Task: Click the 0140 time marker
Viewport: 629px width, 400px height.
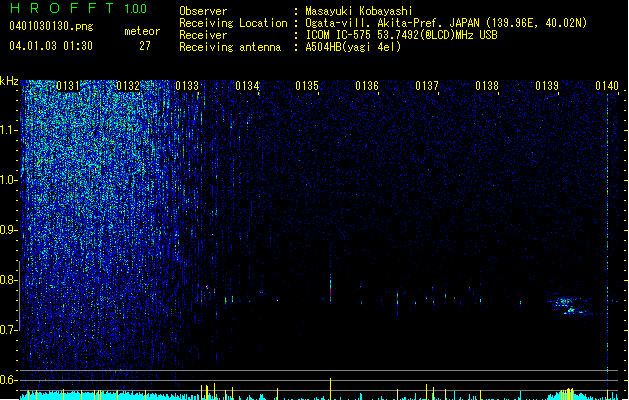Action: click(x=607, y=86)
